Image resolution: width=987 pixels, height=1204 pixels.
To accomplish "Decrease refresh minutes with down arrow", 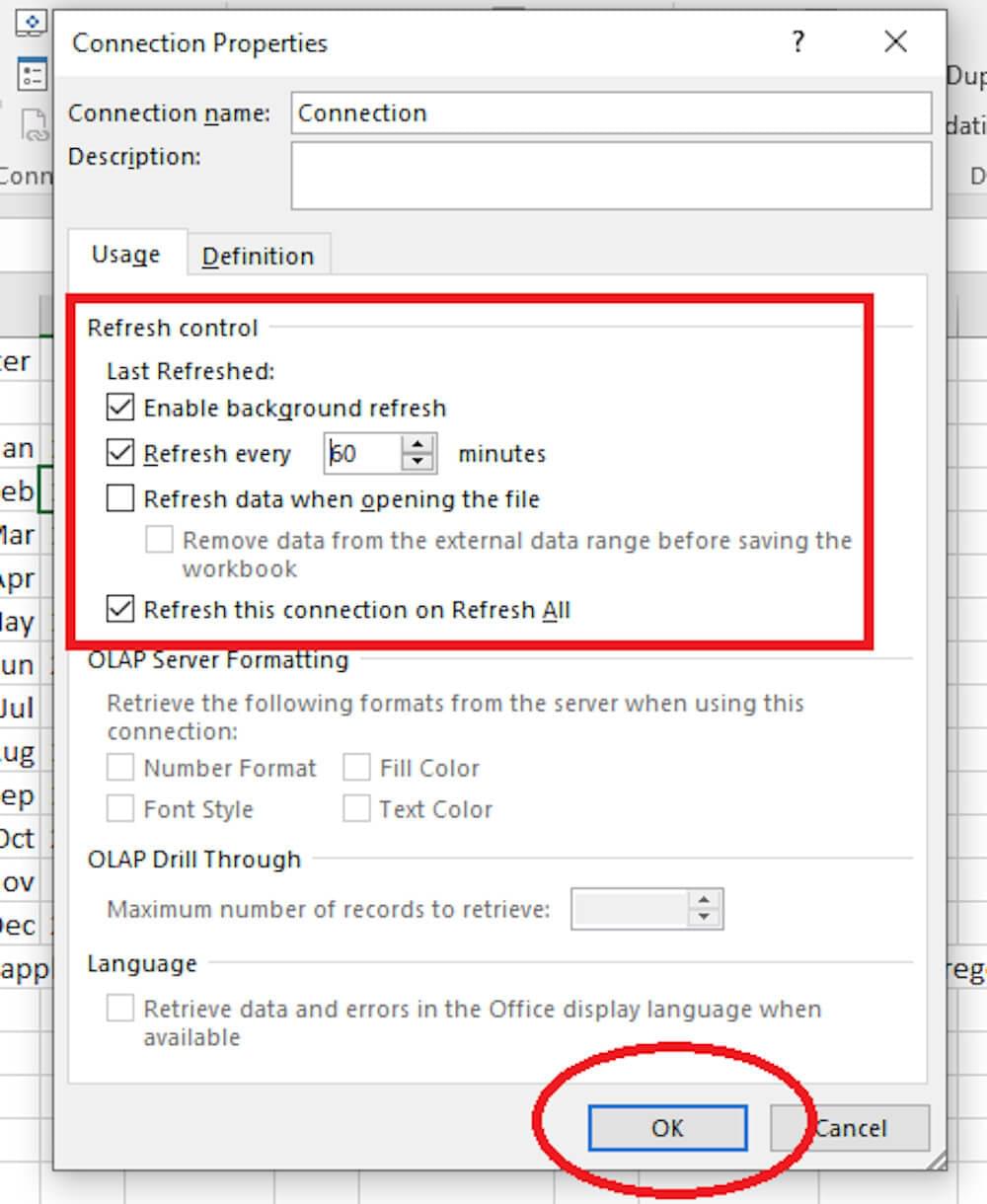I will click(x=418, y=463).
